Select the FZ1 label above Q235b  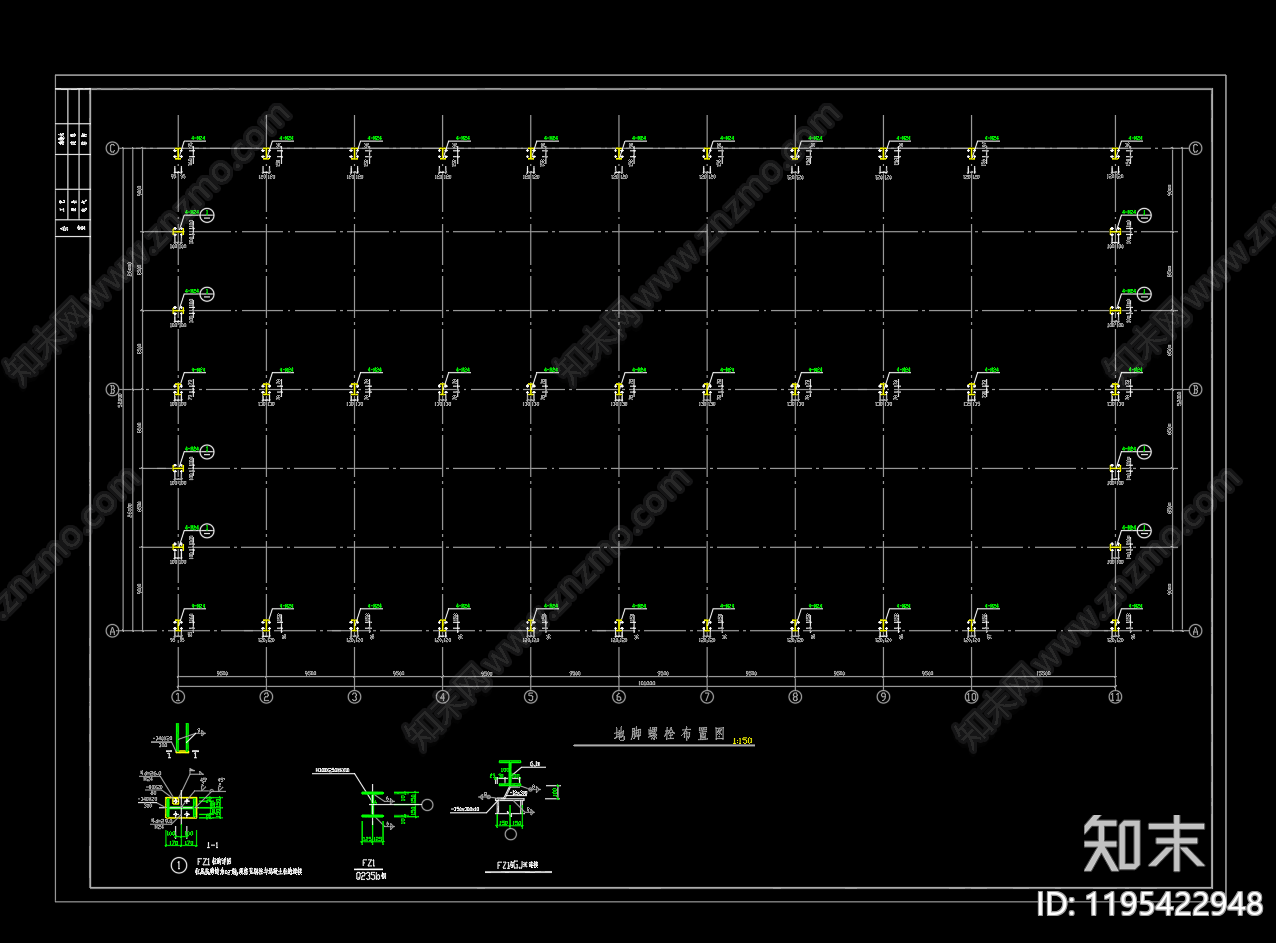[368, 862]
